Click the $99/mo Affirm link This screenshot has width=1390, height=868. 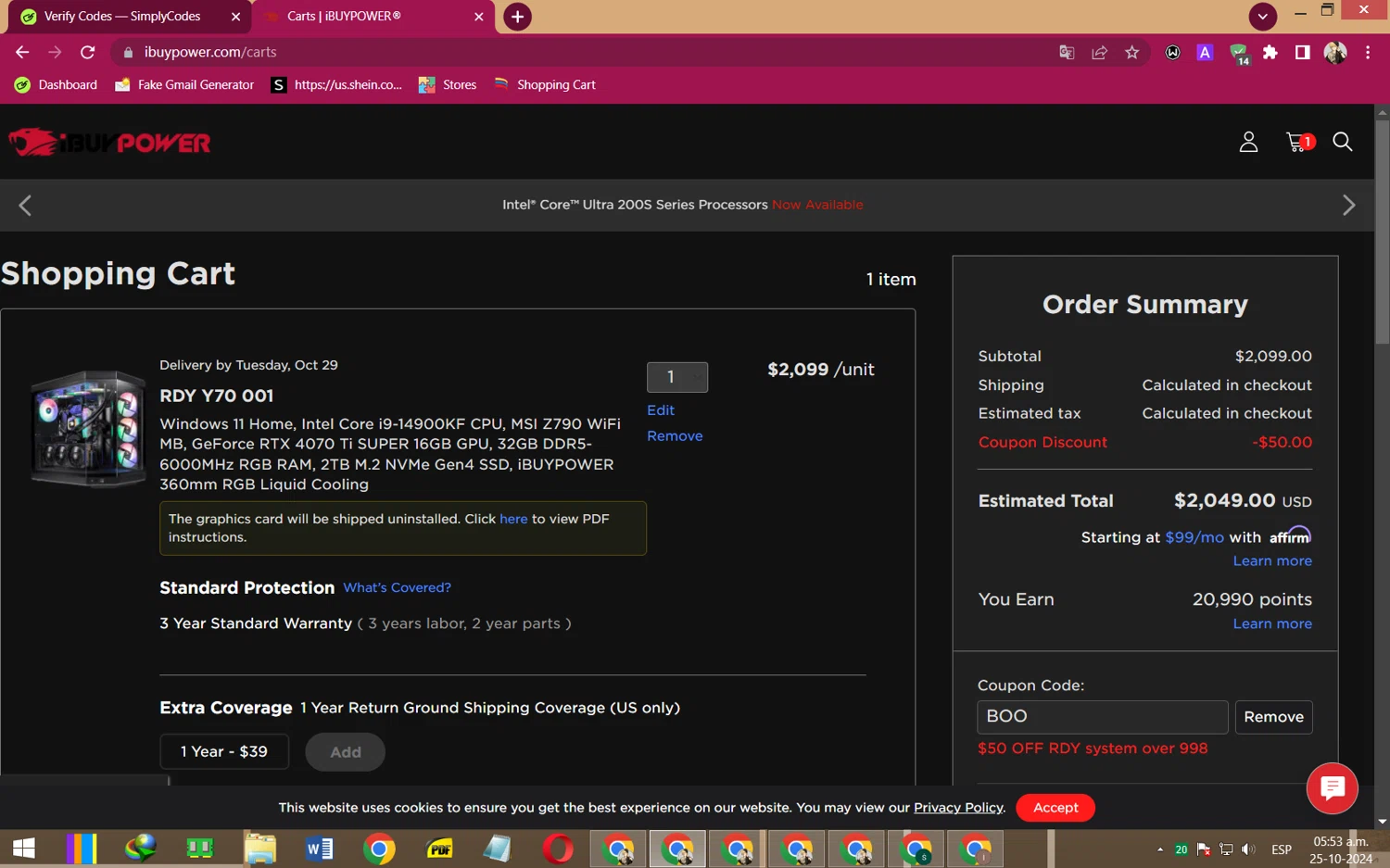point(1194,537)
